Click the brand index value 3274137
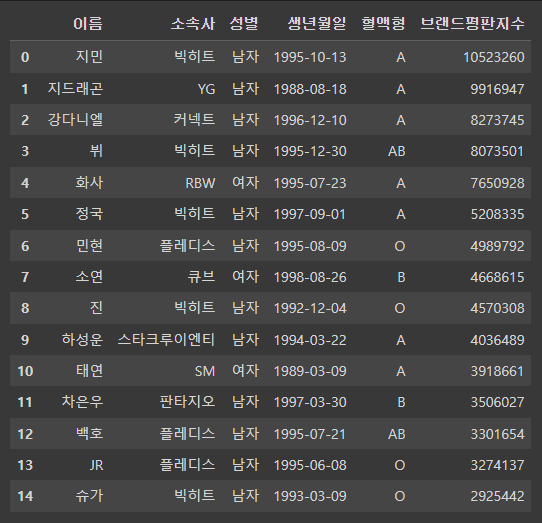 coord(497,466)
